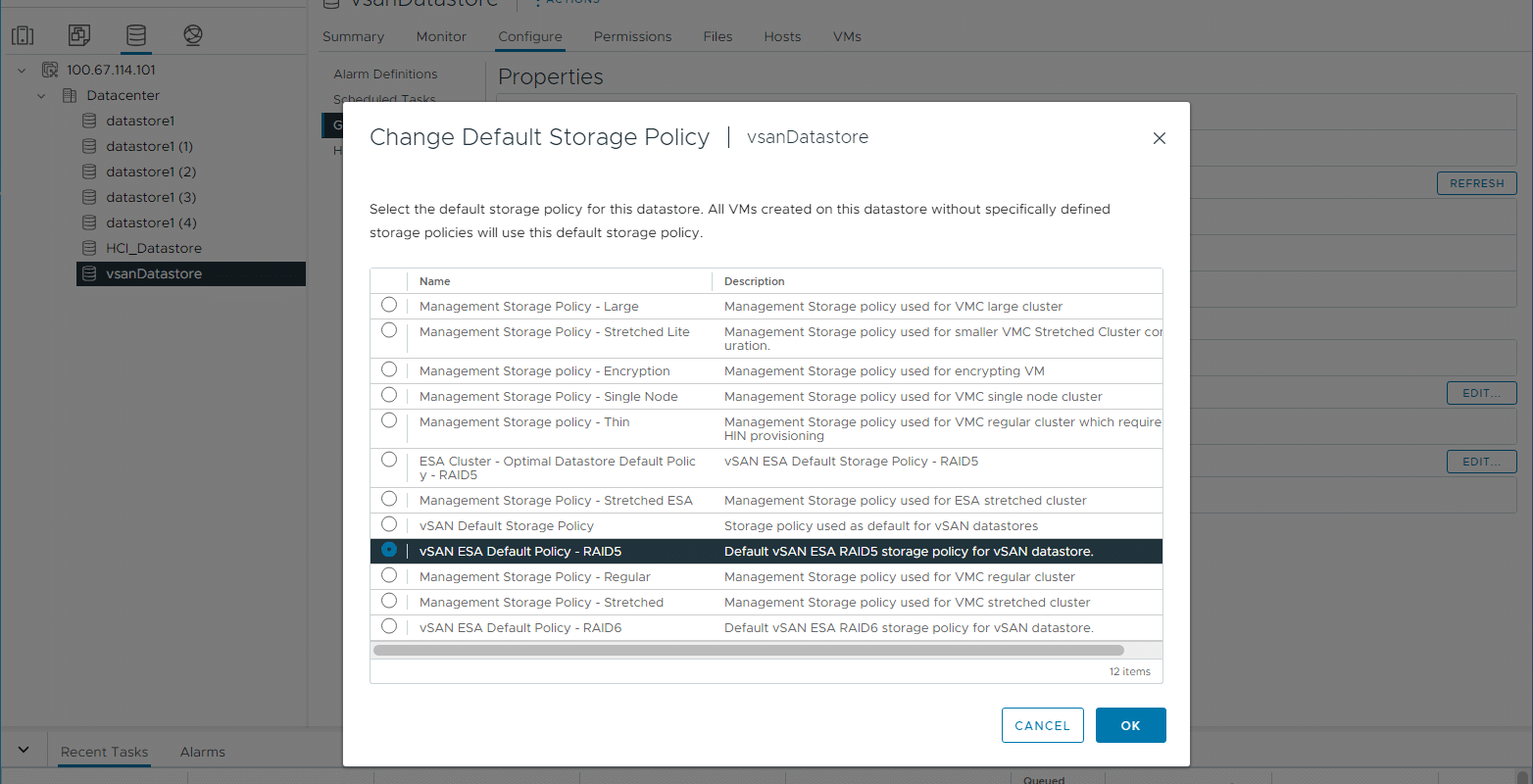Click the lower EDIT... button
1533x784 pixels.
1482,462
